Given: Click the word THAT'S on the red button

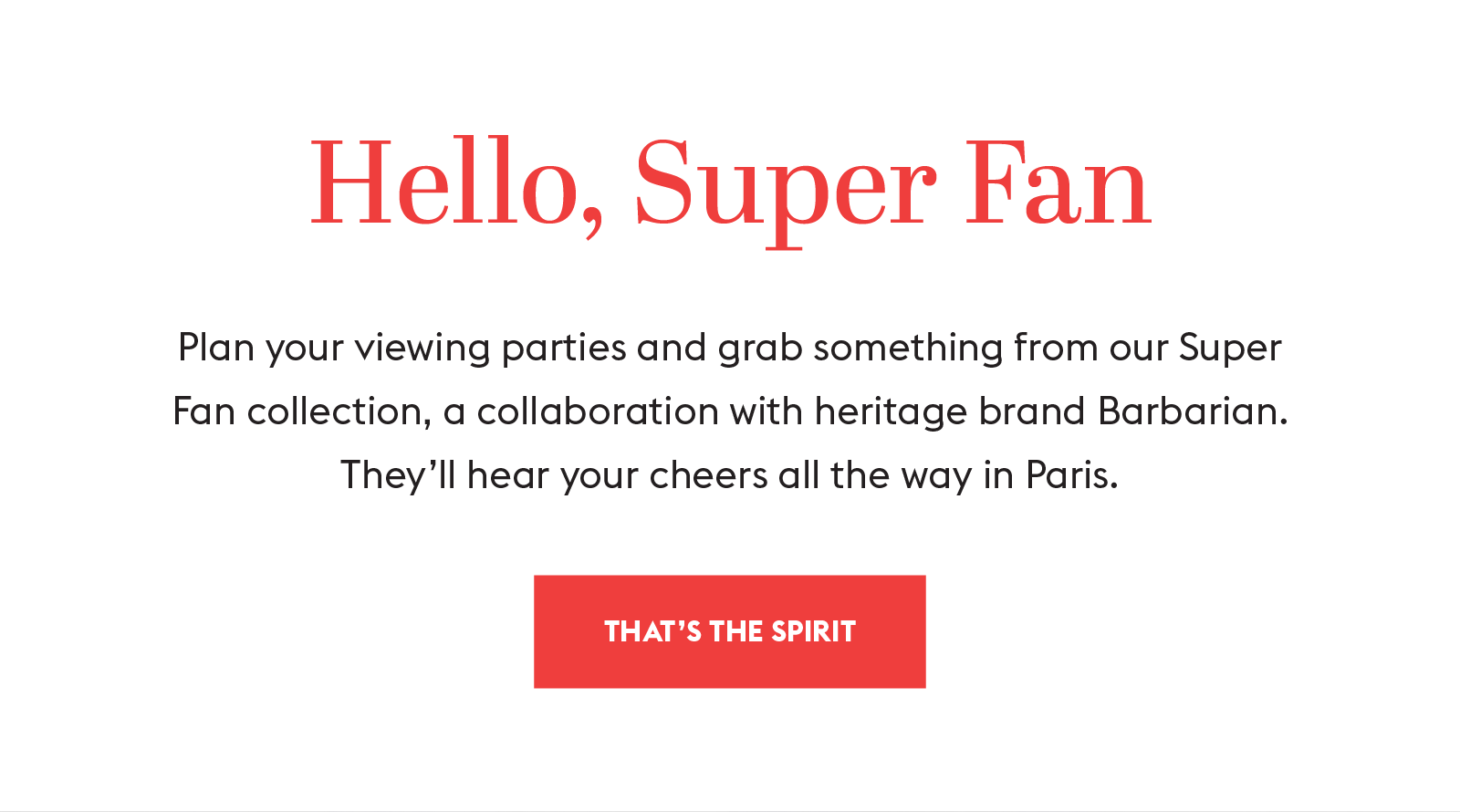Looking at the screenshot, I should [x=652, y=631].
